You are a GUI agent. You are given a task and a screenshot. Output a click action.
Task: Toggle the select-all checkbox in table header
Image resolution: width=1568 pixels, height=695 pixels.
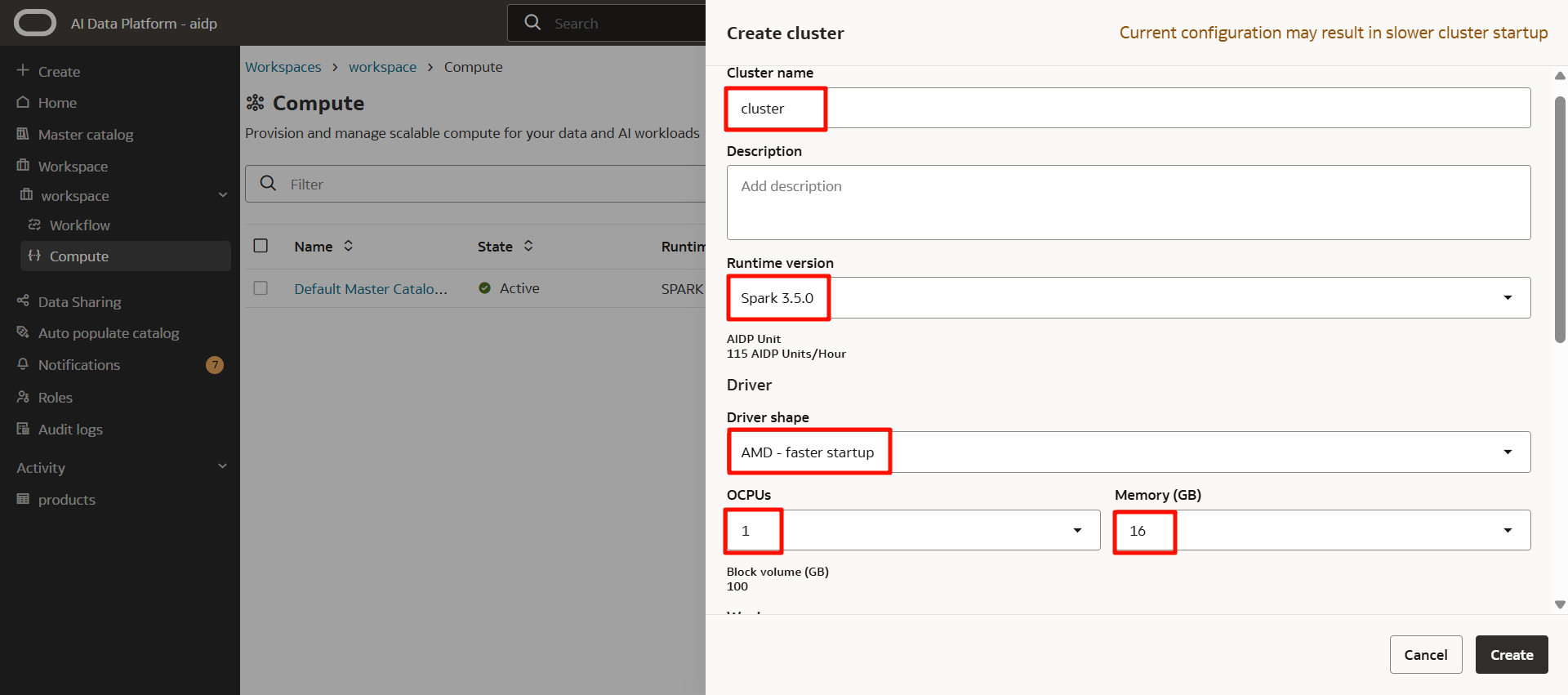[x=261, y=246]
